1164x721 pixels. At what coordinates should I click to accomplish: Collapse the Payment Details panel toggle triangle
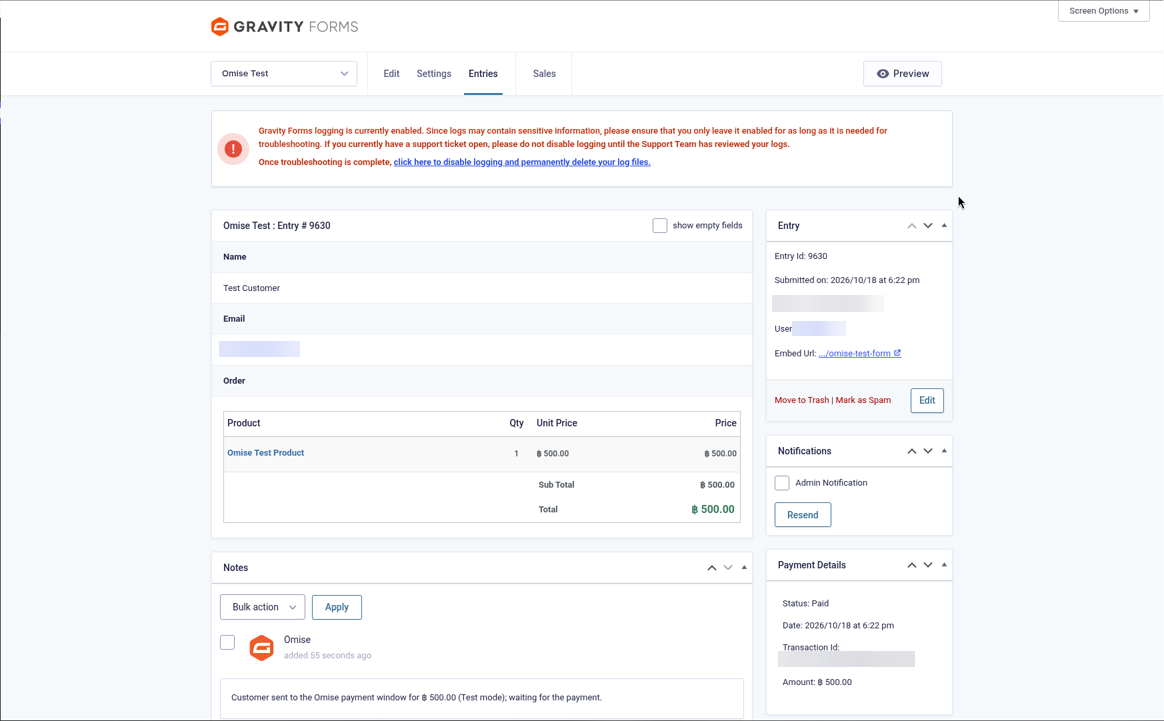tap(944, 565)
